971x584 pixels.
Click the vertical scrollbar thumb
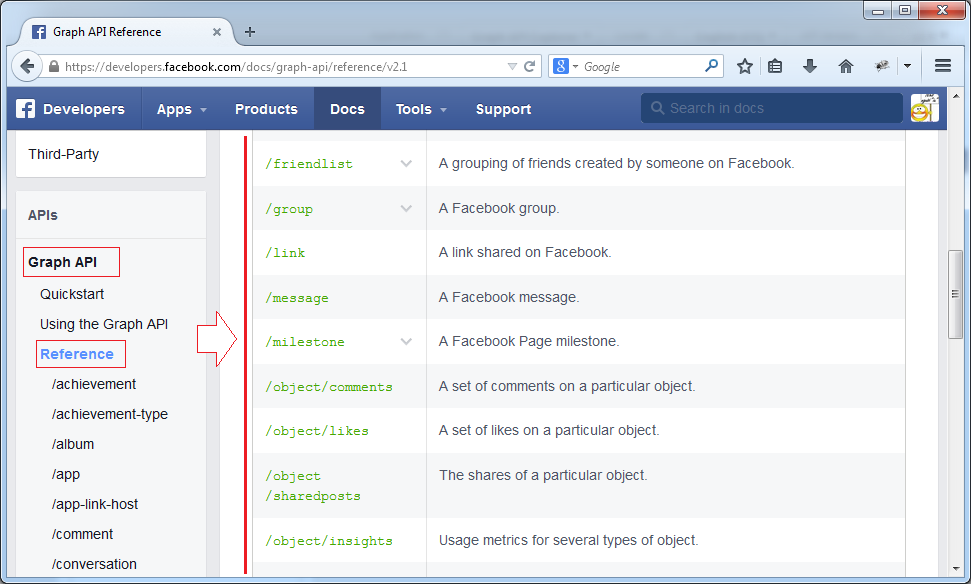tap(955, 294)
